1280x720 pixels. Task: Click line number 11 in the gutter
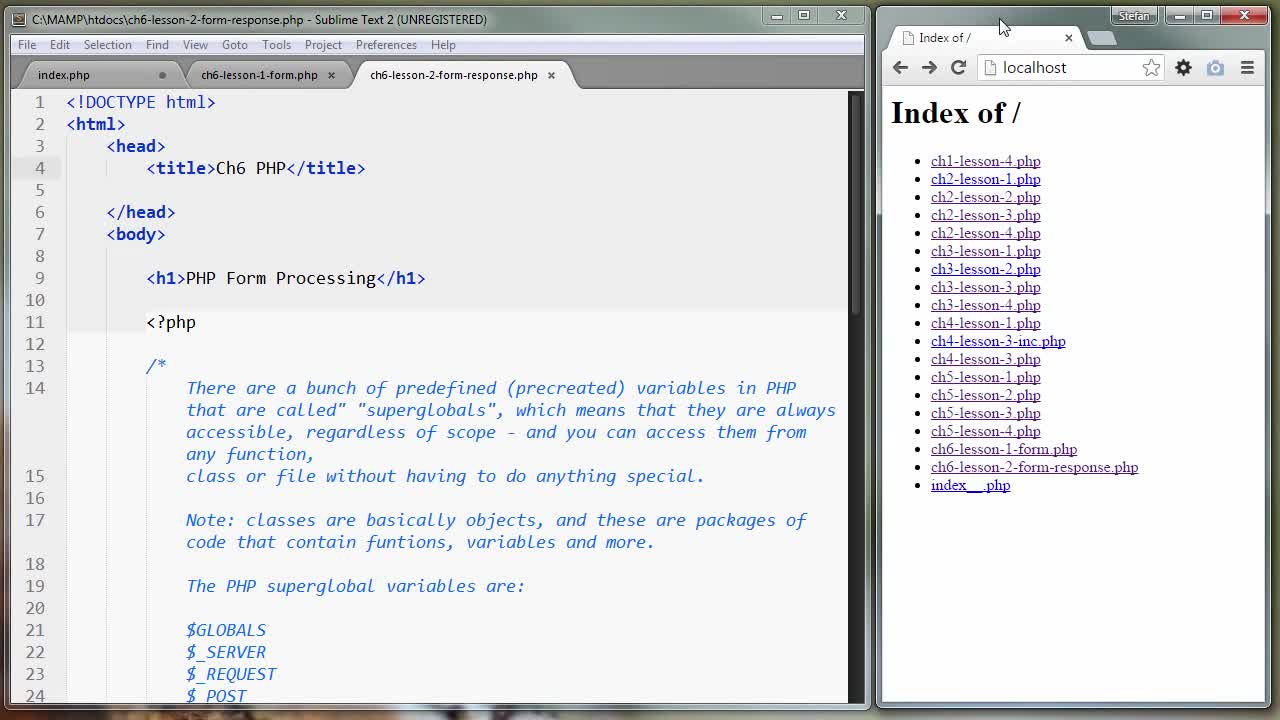coord(35,322)
